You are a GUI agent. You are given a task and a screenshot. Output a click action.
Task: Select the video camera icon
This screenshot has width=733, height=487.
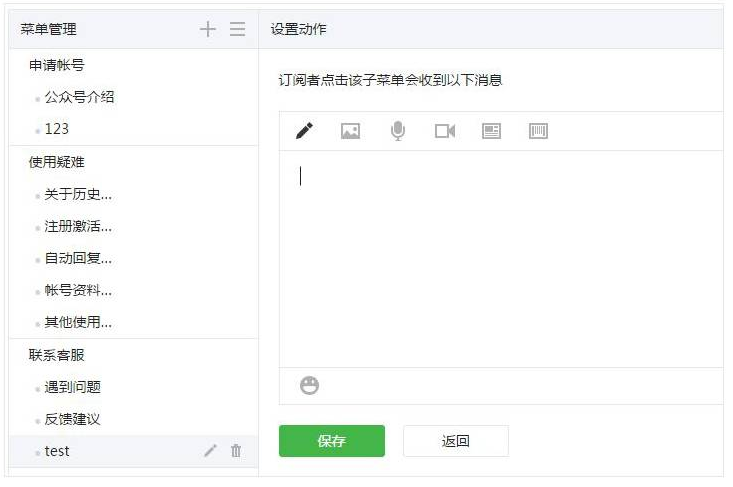click(445, 131)
